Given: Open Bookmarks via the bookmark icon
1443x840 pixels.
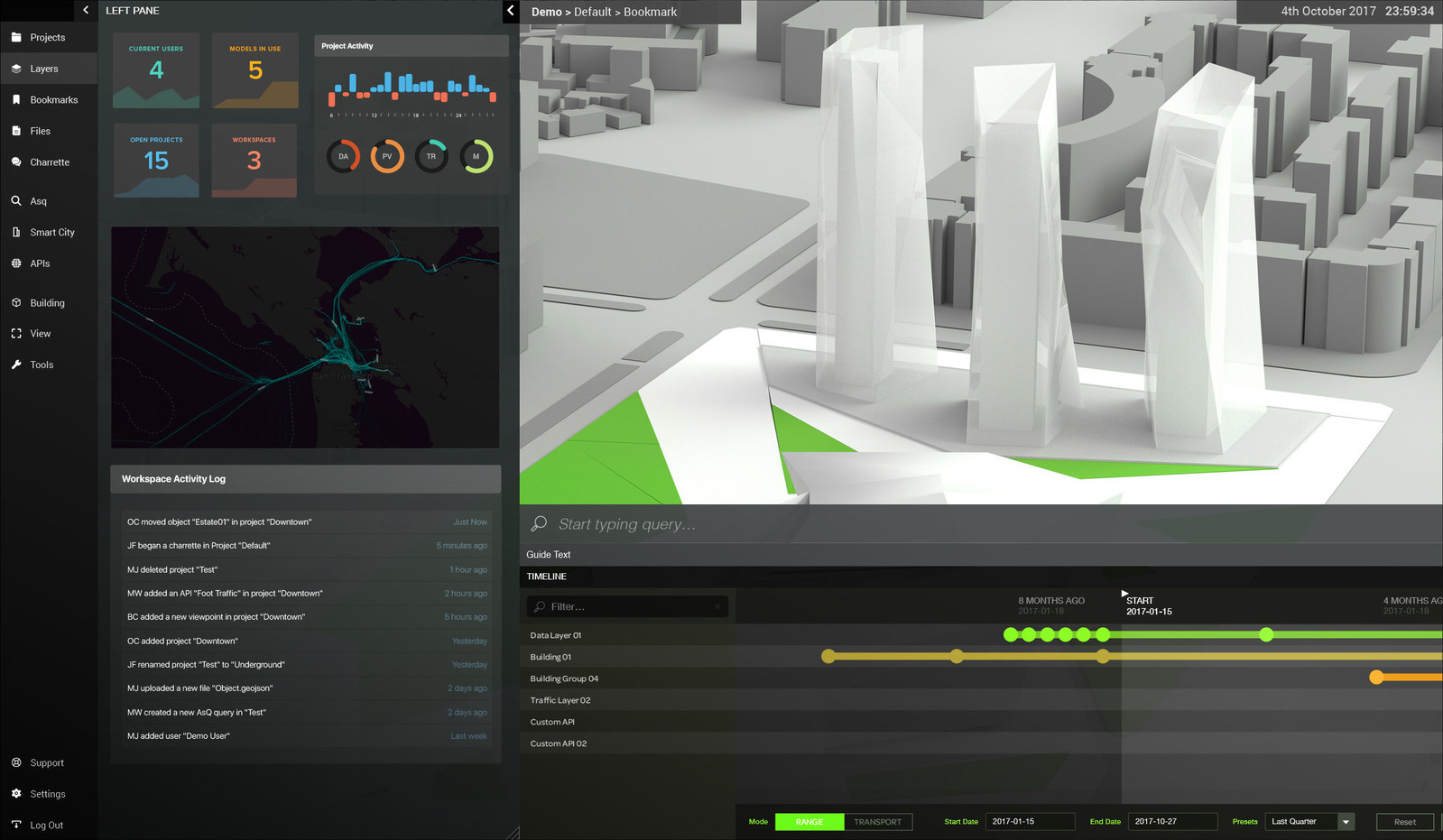Looking at the screenshot, I should point(16,99).
